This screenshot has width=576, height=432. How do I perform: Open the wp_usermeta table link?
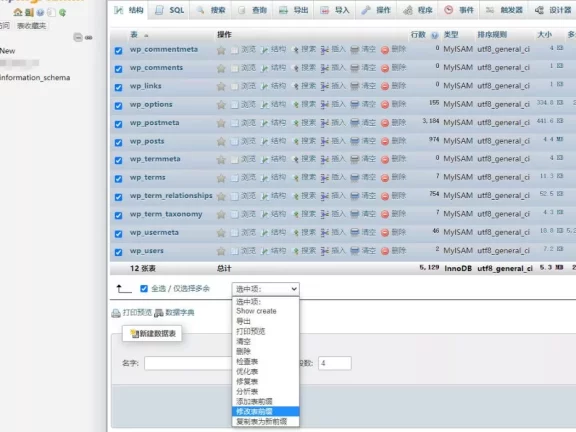154,233
